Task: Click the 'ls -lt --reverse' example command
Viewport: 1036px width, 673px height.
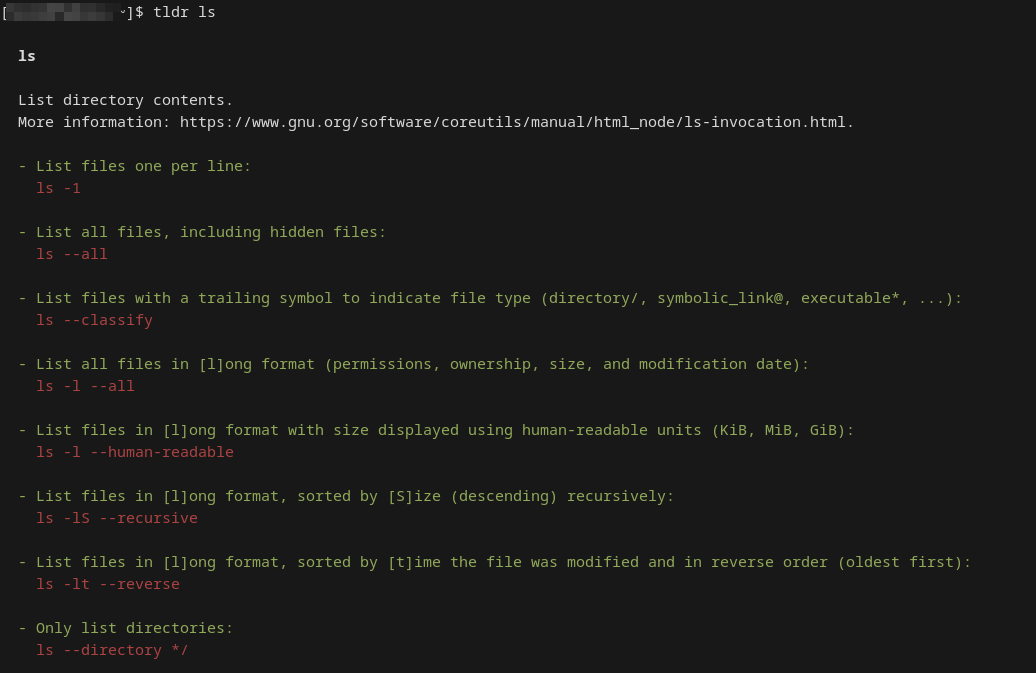Action: point(107,584)
